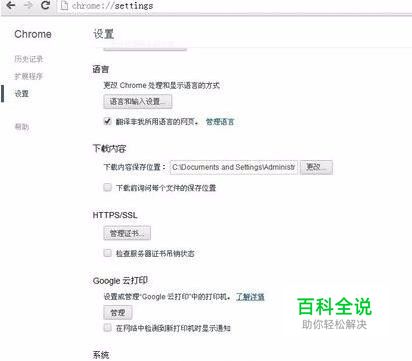This screenshot has height=361, width=412.
Task: Click the page icon in address bar
Action: [x=64, y=6]
